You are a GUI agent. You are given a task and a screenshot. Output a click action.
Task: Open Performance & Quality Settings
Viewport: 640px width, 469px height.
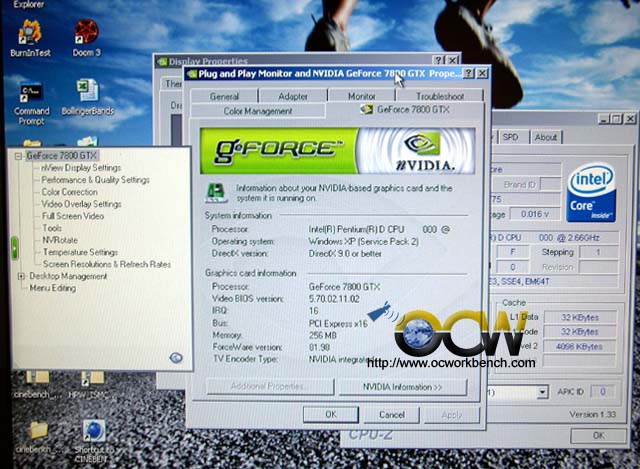[x=96, y=180]
